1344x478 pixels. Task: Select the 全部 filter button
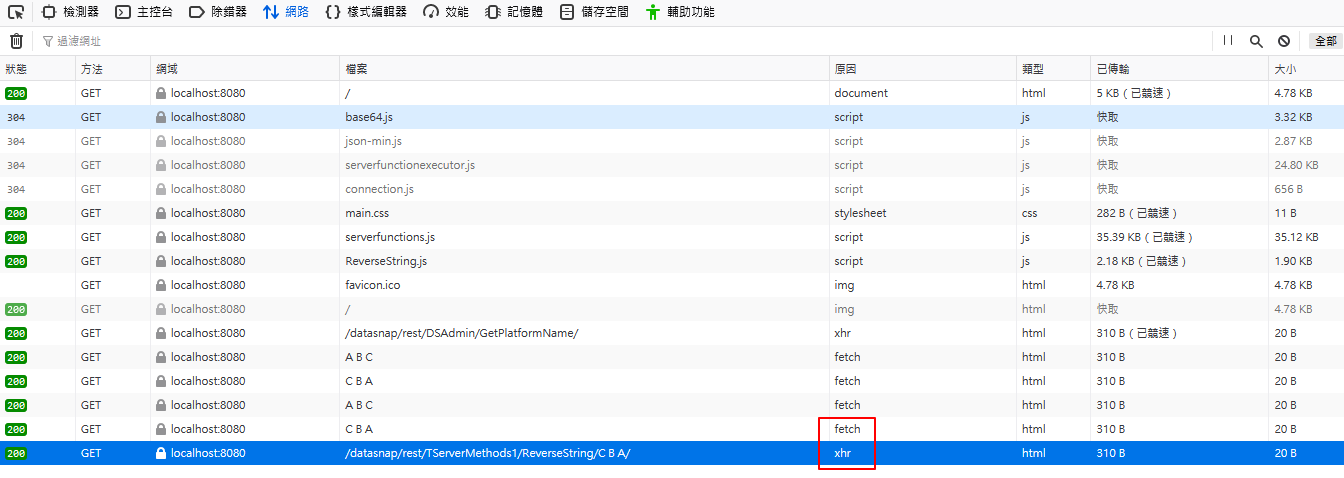1325,41
